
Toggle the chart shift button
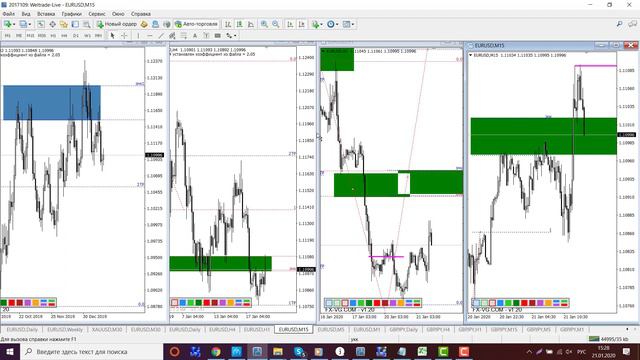[x=302, y=24]
